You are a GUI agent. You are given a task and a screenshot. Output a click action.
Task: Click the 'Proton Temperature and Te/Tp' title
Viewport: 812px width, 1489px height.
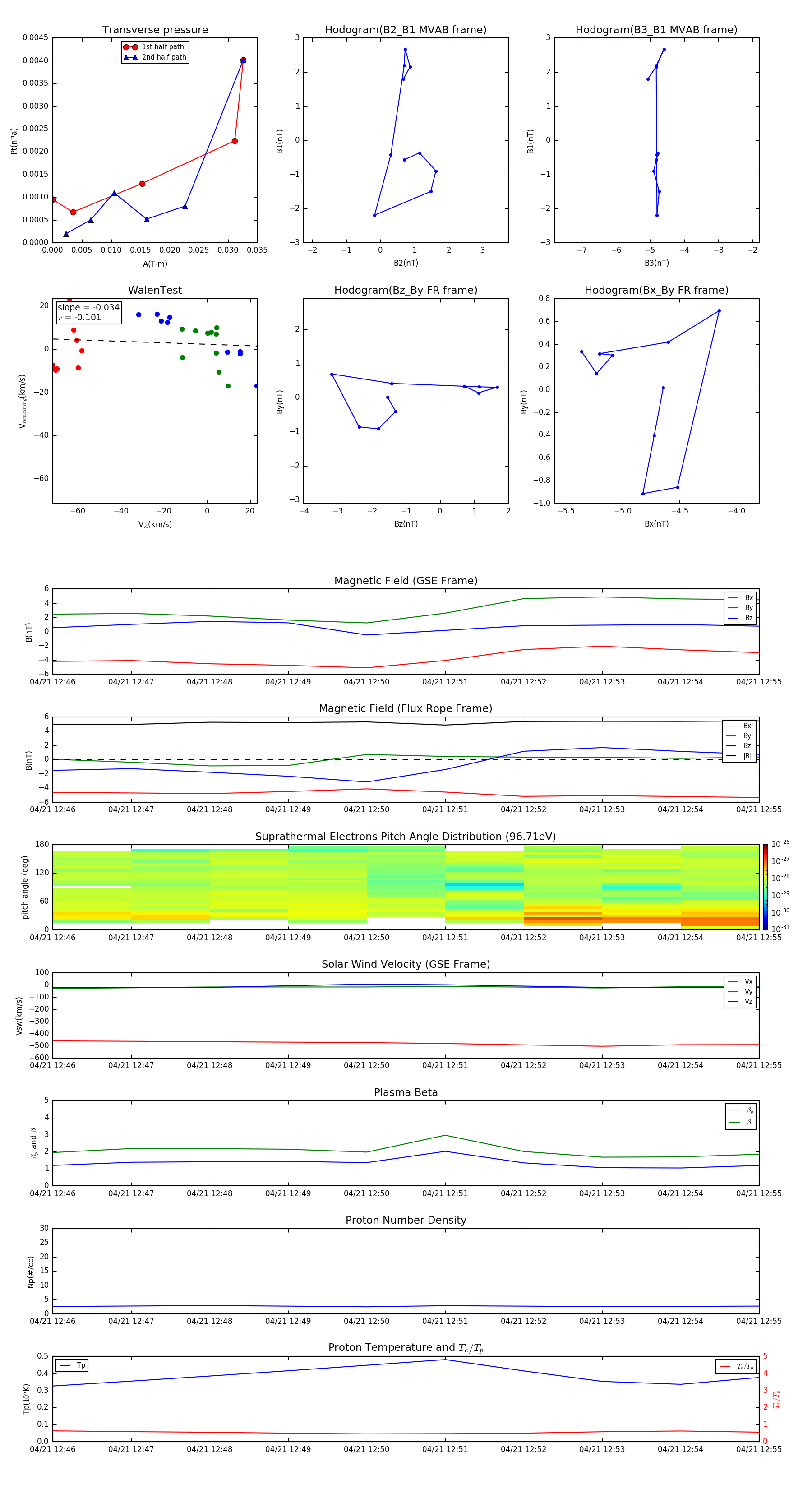point(406,1348)
